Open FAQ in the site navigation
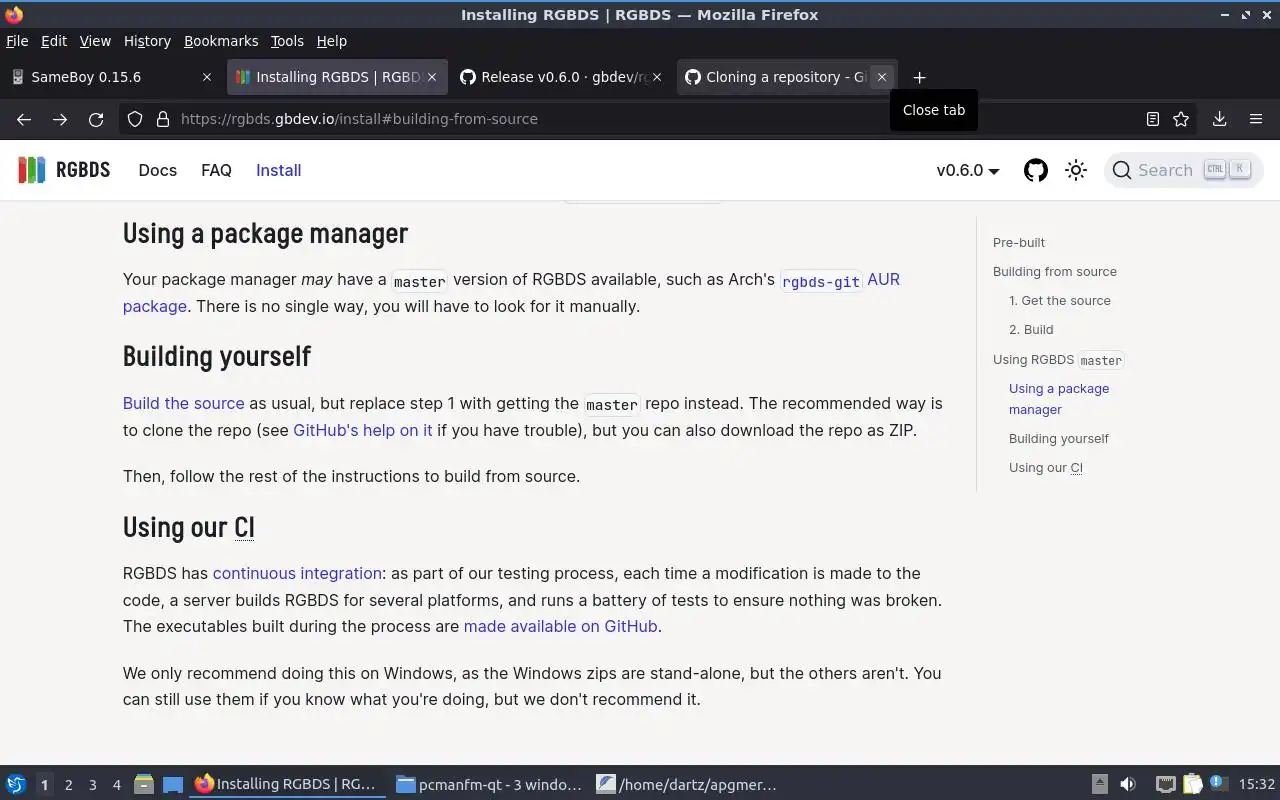This screenshot has width=1280, height=800. click(x=216, y=170)
